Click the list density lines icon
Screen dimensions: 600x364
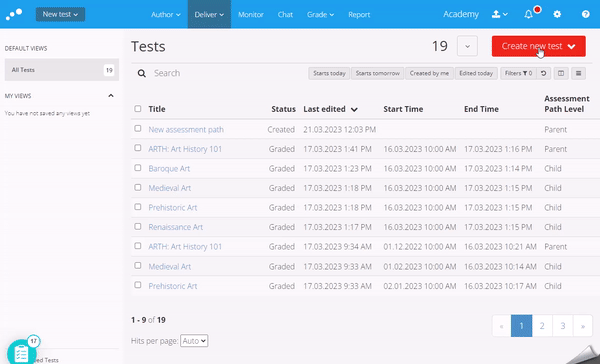tap(579, 73)
